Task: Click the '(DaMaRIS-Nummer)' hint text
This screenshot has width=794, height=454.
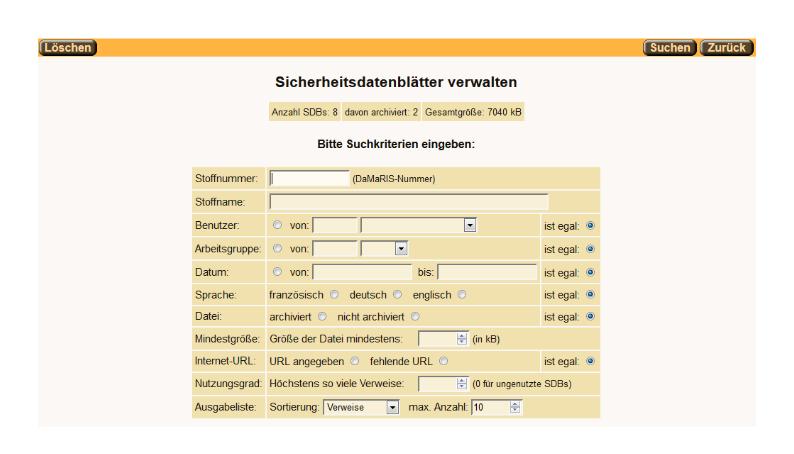Action: click(393, 179)
